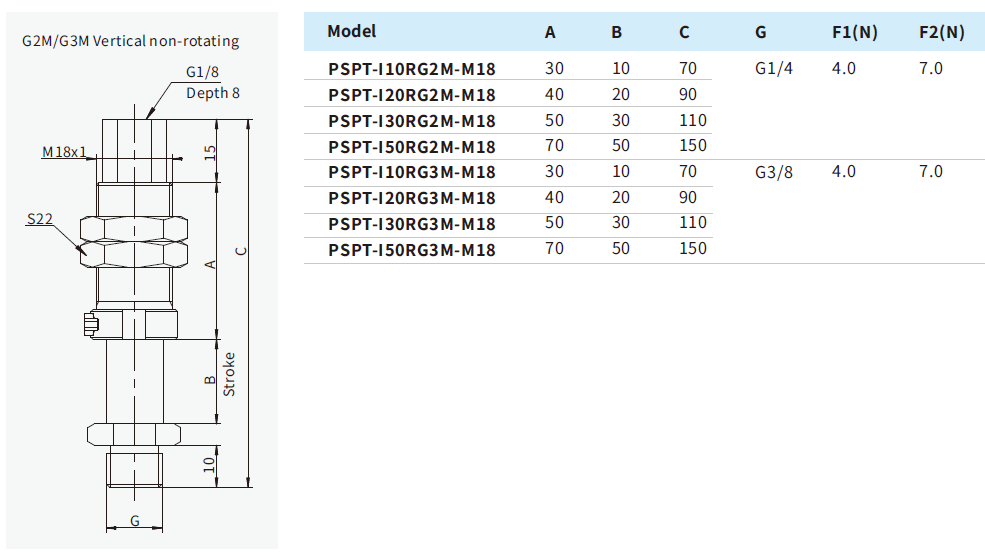Click the Model column header
The height and width of the screenshot is (553, 985).
click(352, 31)
